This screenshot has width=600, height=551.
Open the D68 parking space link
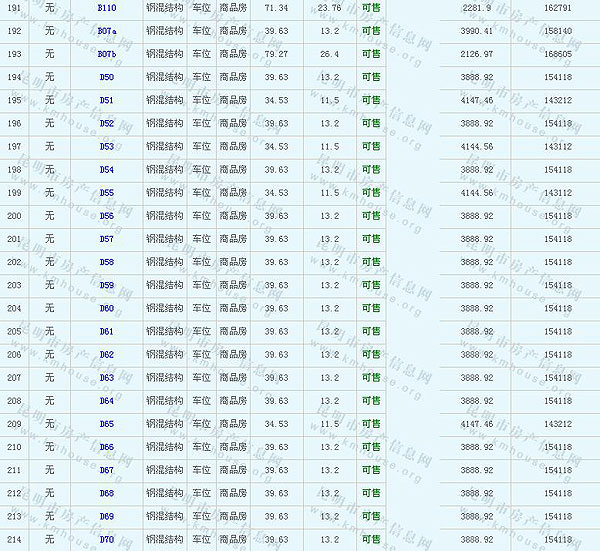click(107, 493)
